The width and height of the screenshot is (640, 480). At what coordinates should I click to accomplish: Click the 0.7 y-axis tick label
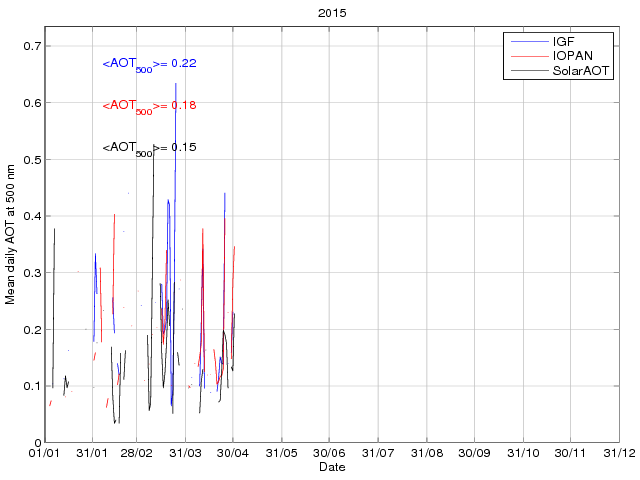point(30,46)
